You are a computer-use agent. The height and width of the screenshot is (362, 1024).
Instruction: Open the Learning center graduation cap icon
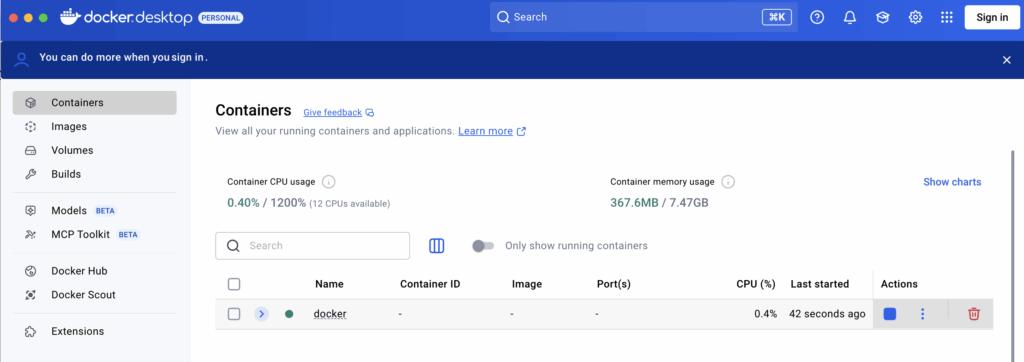pos(882,18)
